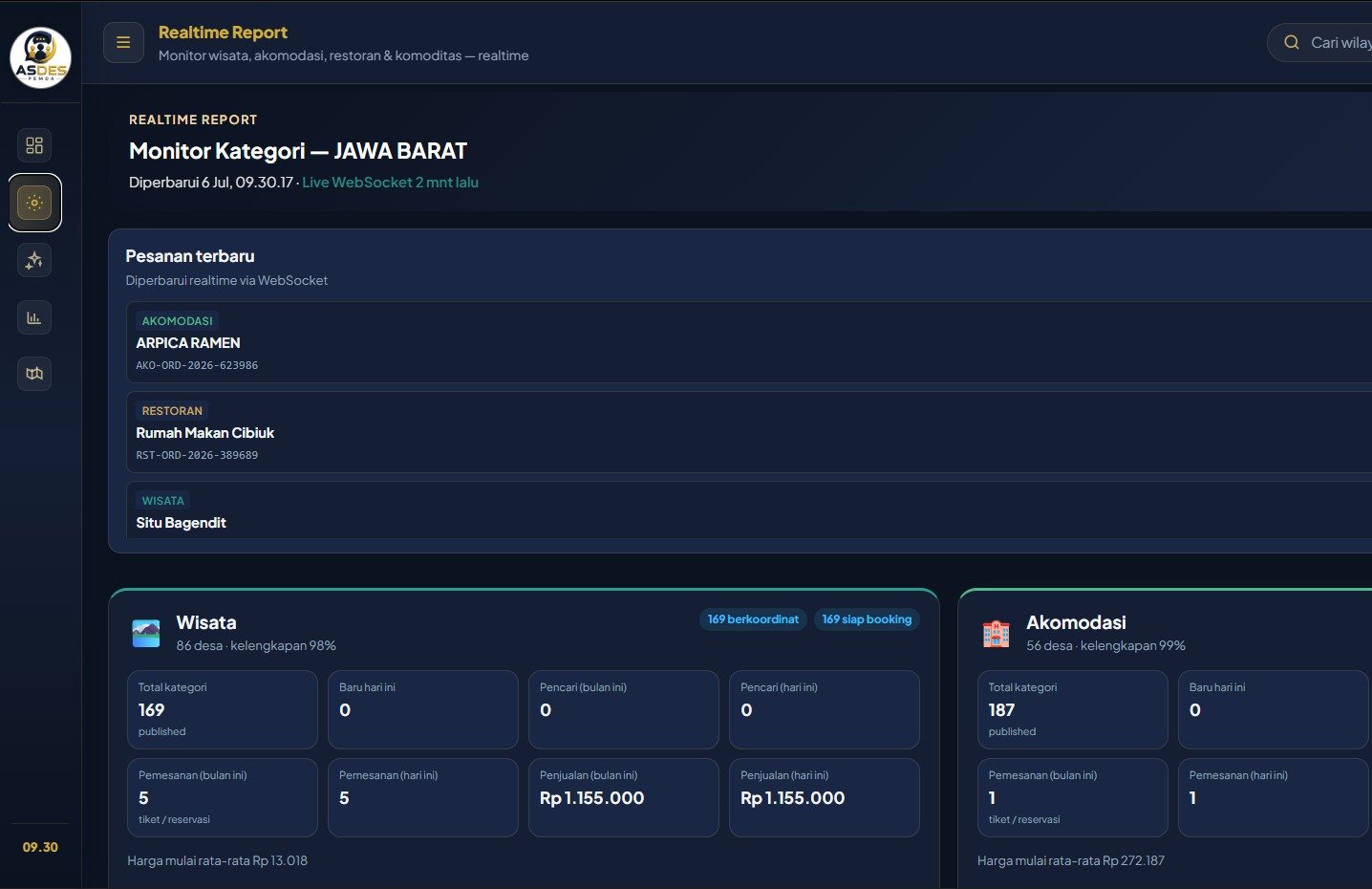Click Akomodasi Baru hari ini card

click(1274, 709)
